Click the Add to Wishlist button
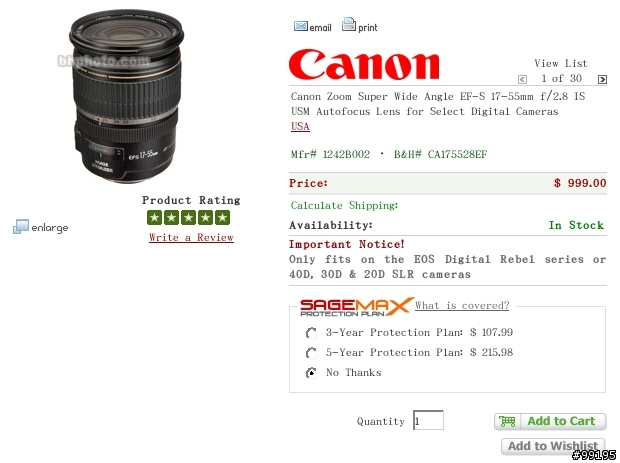This screenshot has height=463, width=620. coord(553,446)
